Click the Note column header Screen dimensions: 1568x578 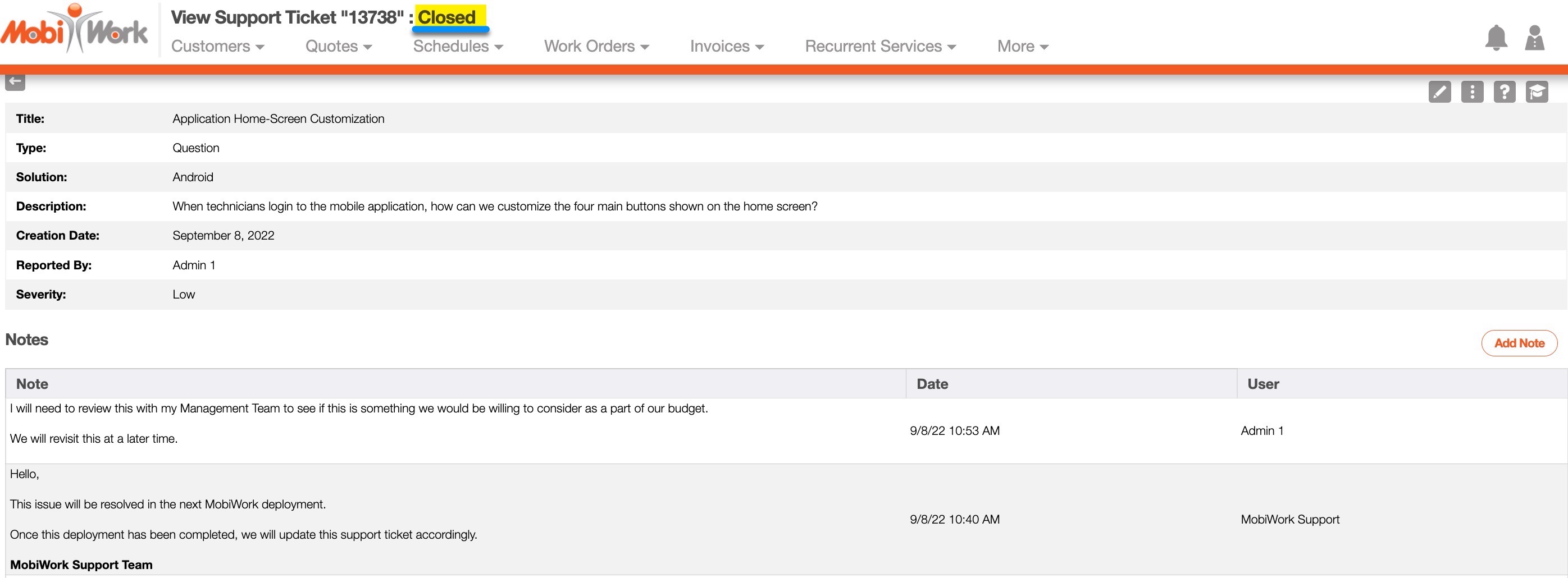pyautogui.click(x=32, y=384)
